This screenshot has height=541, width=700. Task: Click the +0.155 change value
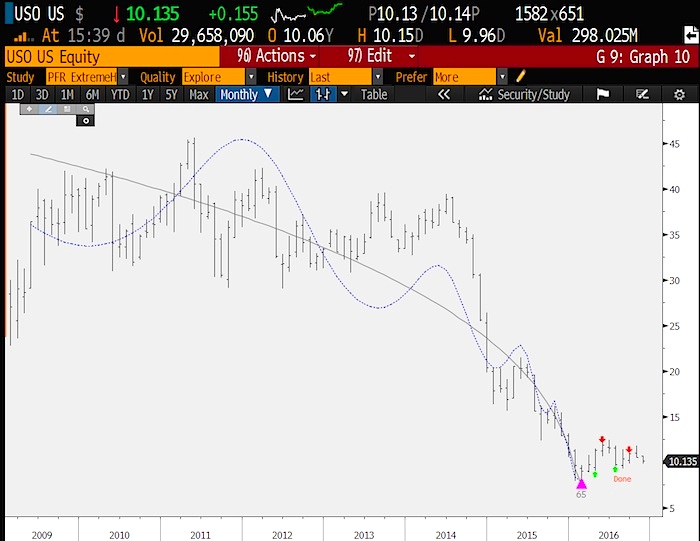point(233,13)
